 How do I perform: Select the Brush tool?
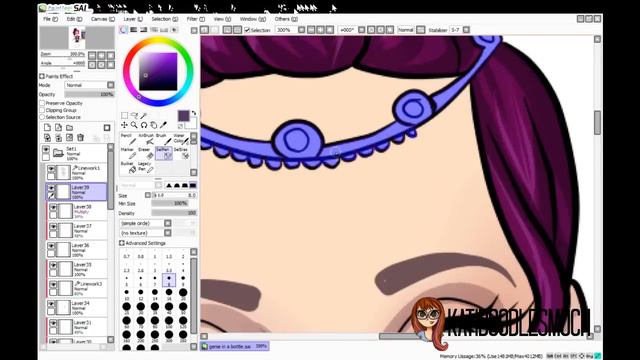163,139
